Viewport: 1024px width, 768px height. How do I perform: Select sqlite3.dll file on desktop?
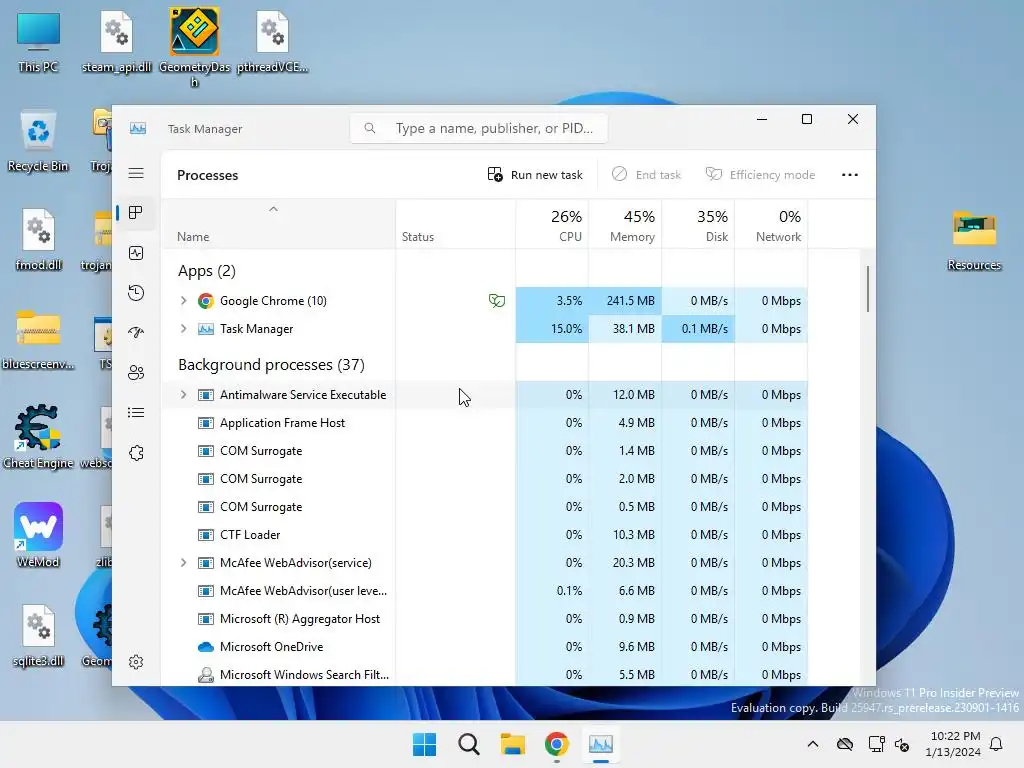38,635
